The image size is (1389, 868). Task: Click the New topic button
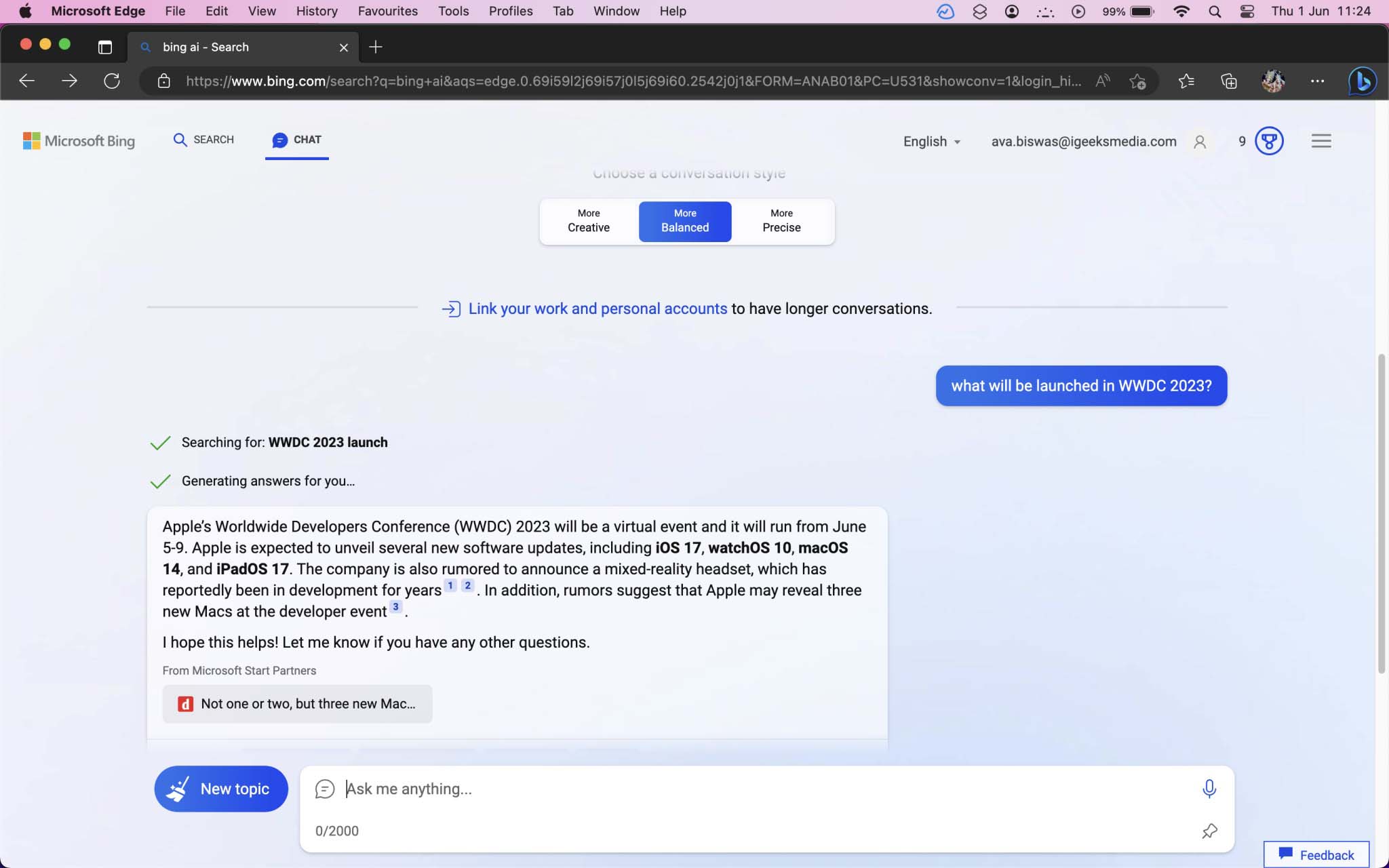[x=221, y=789]
